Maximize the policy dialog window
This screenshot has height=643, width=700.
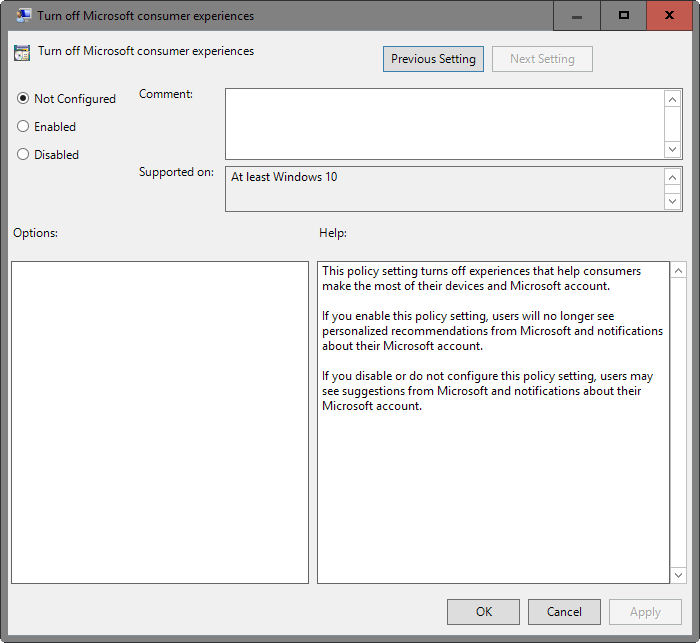point(624,16)
